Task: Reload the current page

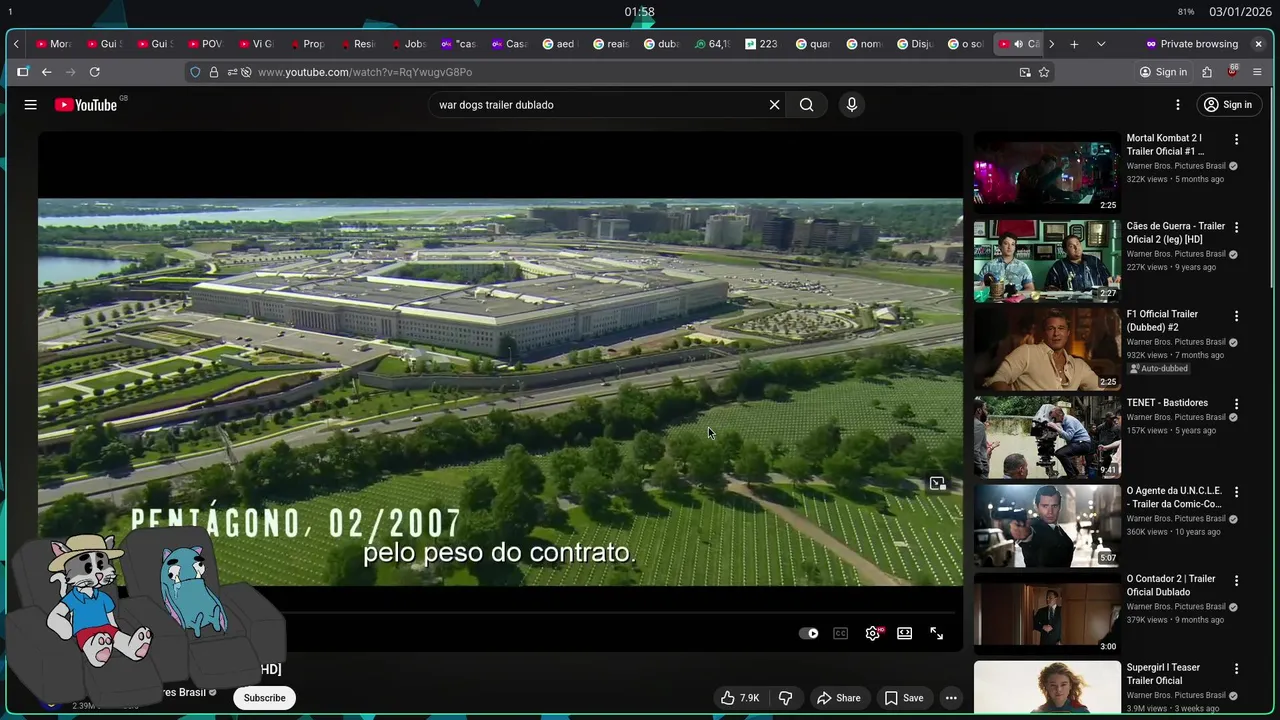Action: (x=94, y=72)
